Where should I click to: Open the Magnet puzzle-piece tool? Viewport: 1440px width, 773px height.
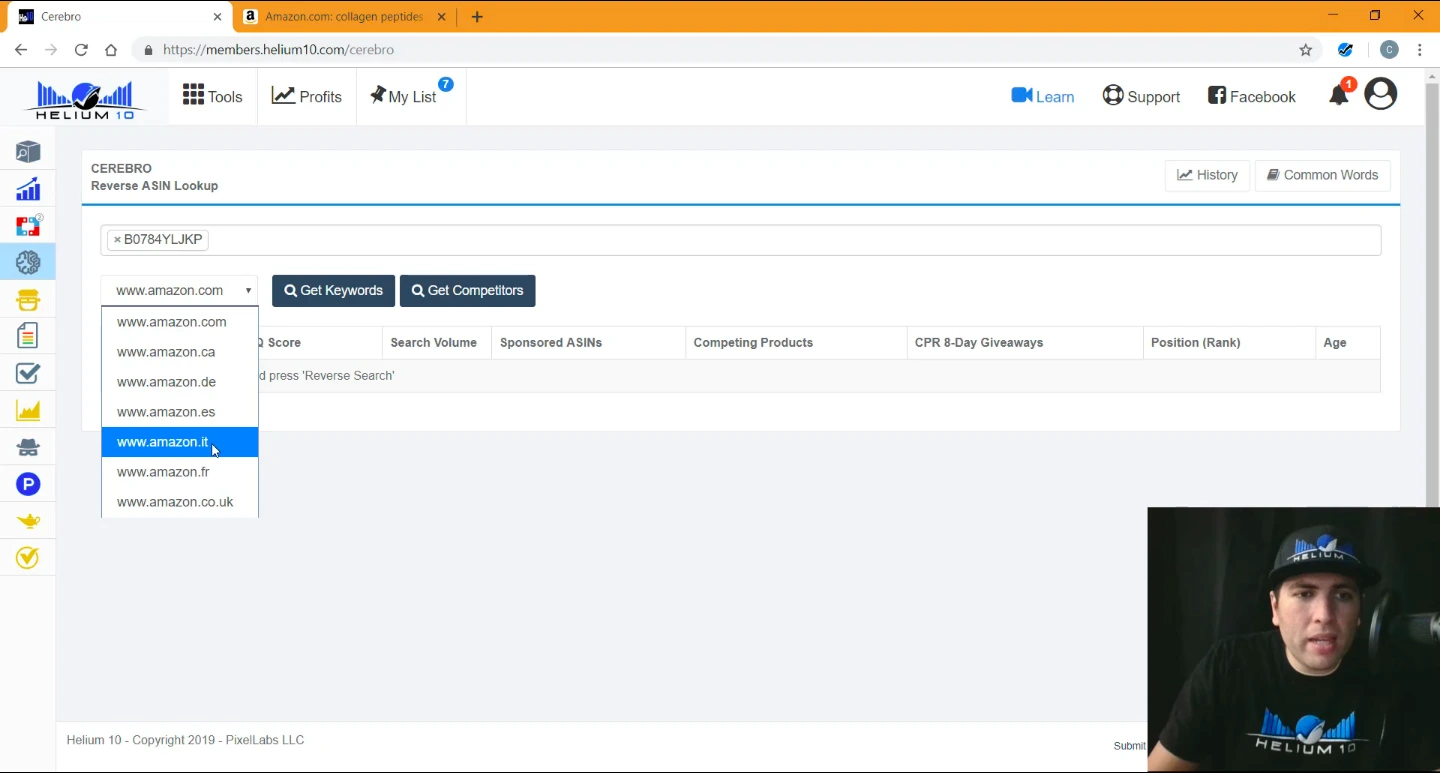27,225
